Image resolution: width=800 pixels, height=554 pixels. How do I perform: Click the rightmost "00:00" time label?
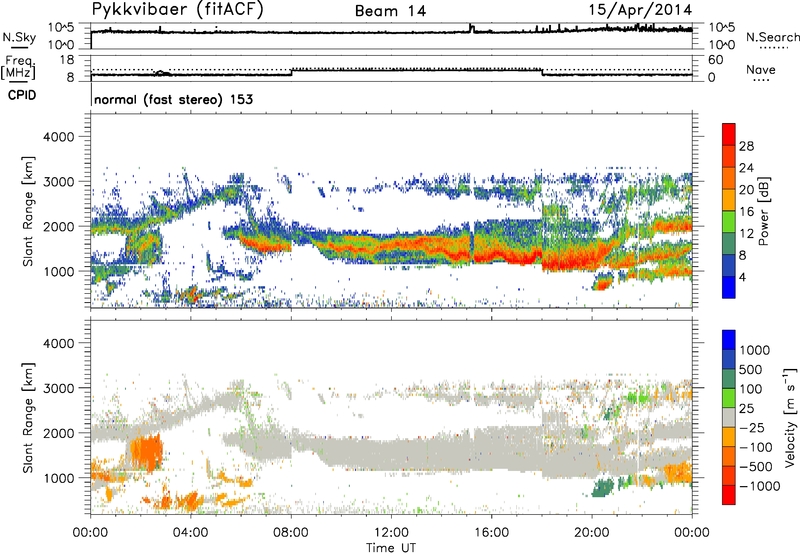click(x=692, y=533)
